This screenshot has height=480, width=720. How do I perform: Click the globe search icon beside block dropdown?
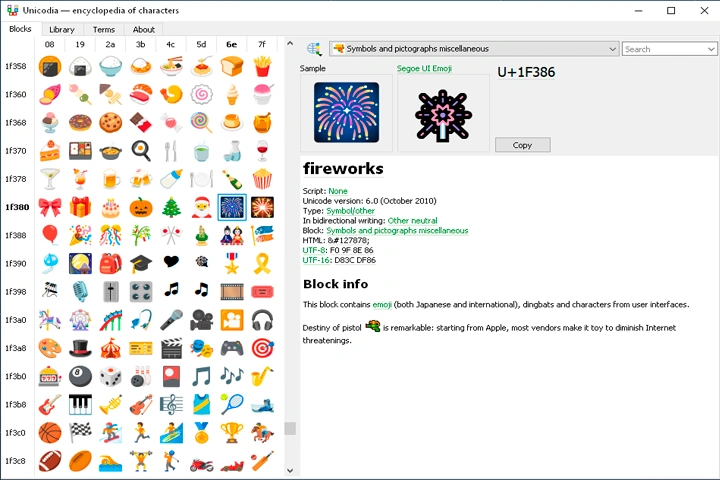pos(314,49)
